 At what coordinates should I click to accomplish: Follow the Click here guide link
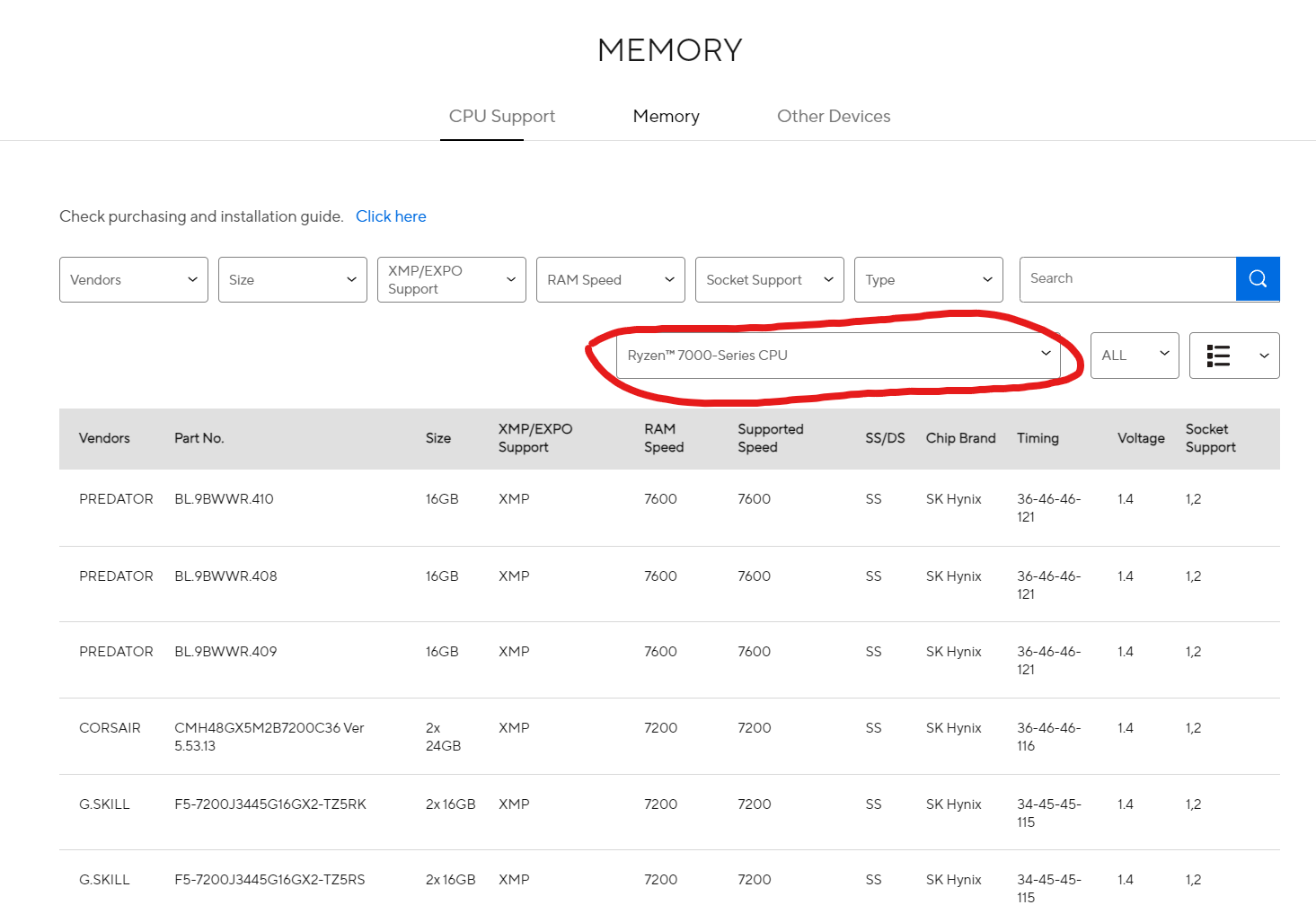click(391, 216)
